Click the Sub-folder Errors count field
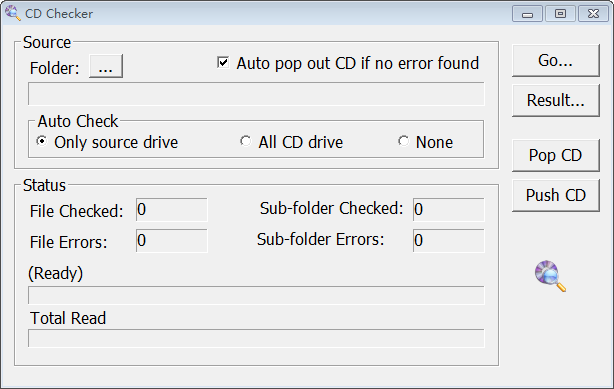Image resolution: width=614 pixels, height=389 pixels. pyautogui.click(x=448, y=241)
